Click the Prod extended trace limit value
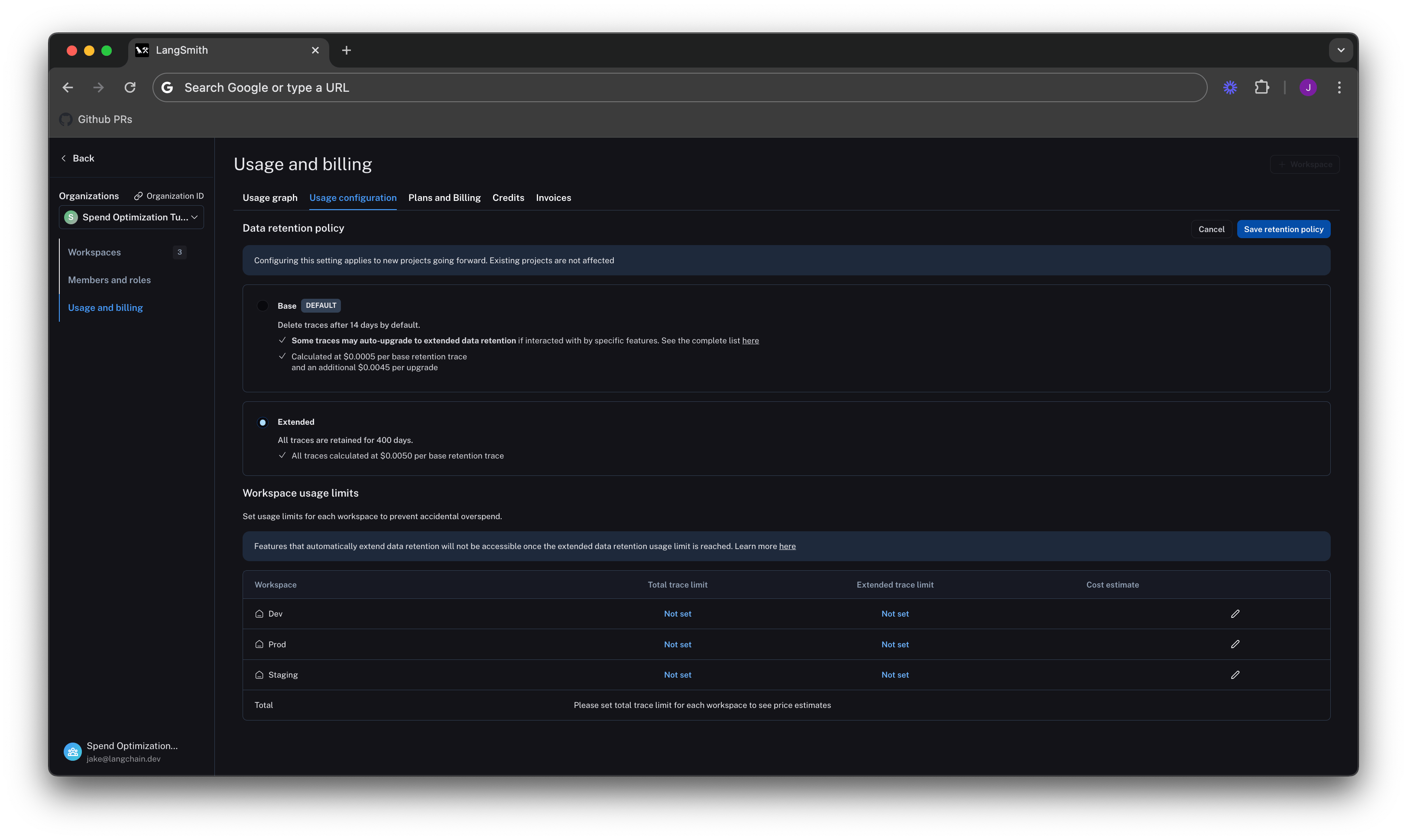 click(895, 645)
